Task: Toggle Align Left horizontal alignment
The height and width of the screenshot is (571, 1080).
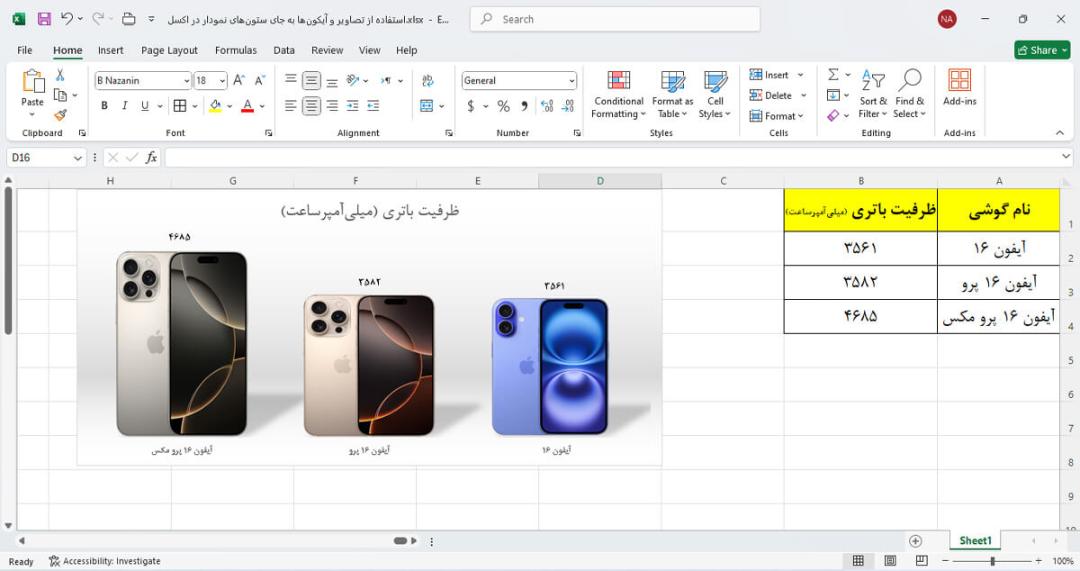Action: tap(291, 105)
